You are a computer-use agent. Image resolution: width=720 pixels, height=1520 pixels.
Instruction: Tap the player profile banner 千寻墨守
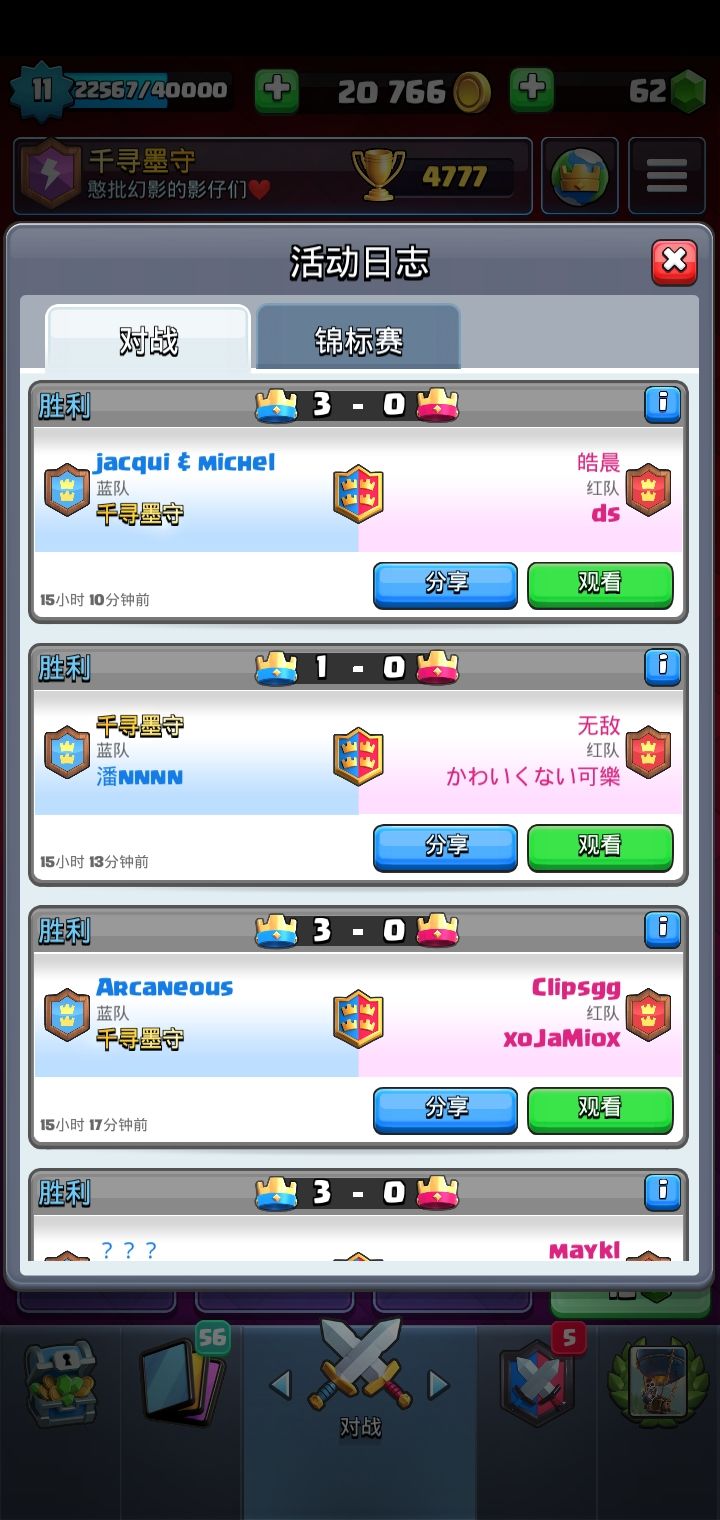[x=272, y=176]
